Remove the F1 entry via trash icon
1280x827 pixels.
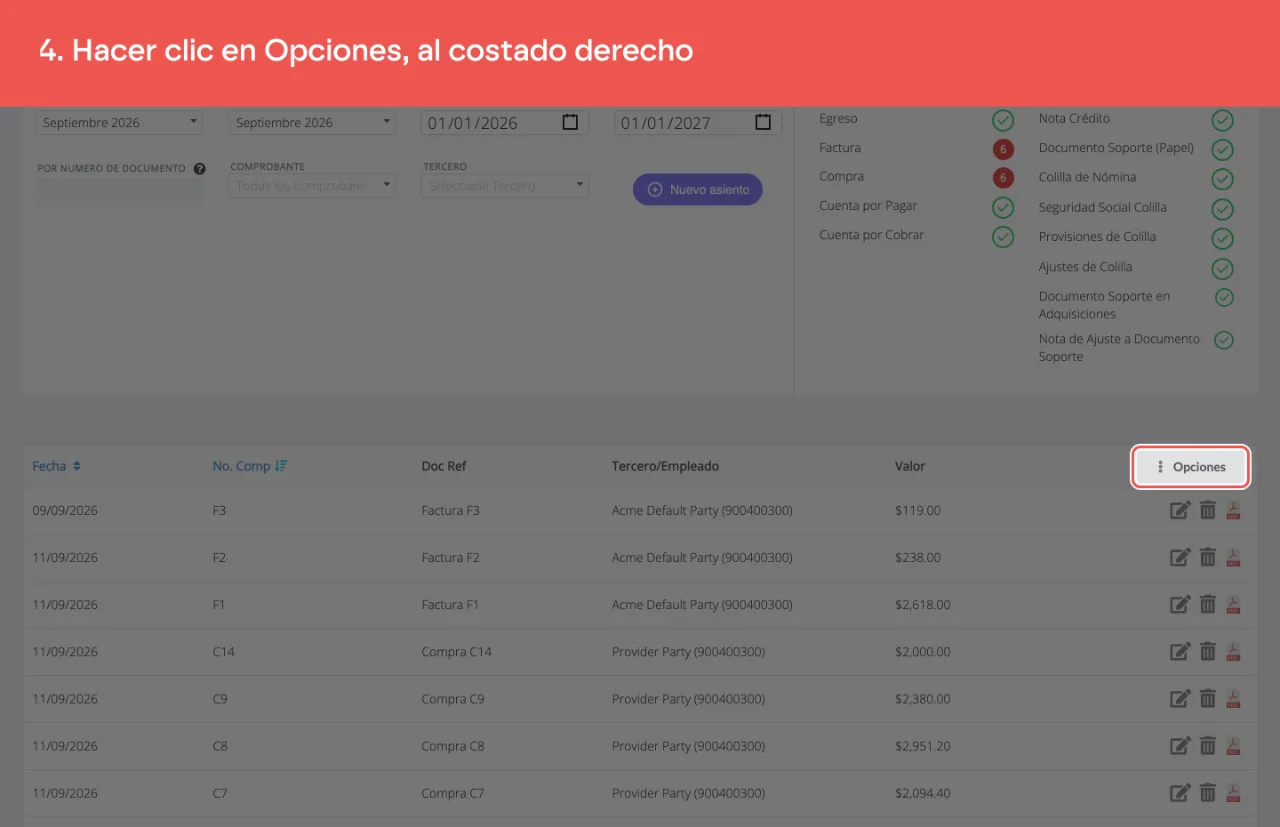(1208, 605)
